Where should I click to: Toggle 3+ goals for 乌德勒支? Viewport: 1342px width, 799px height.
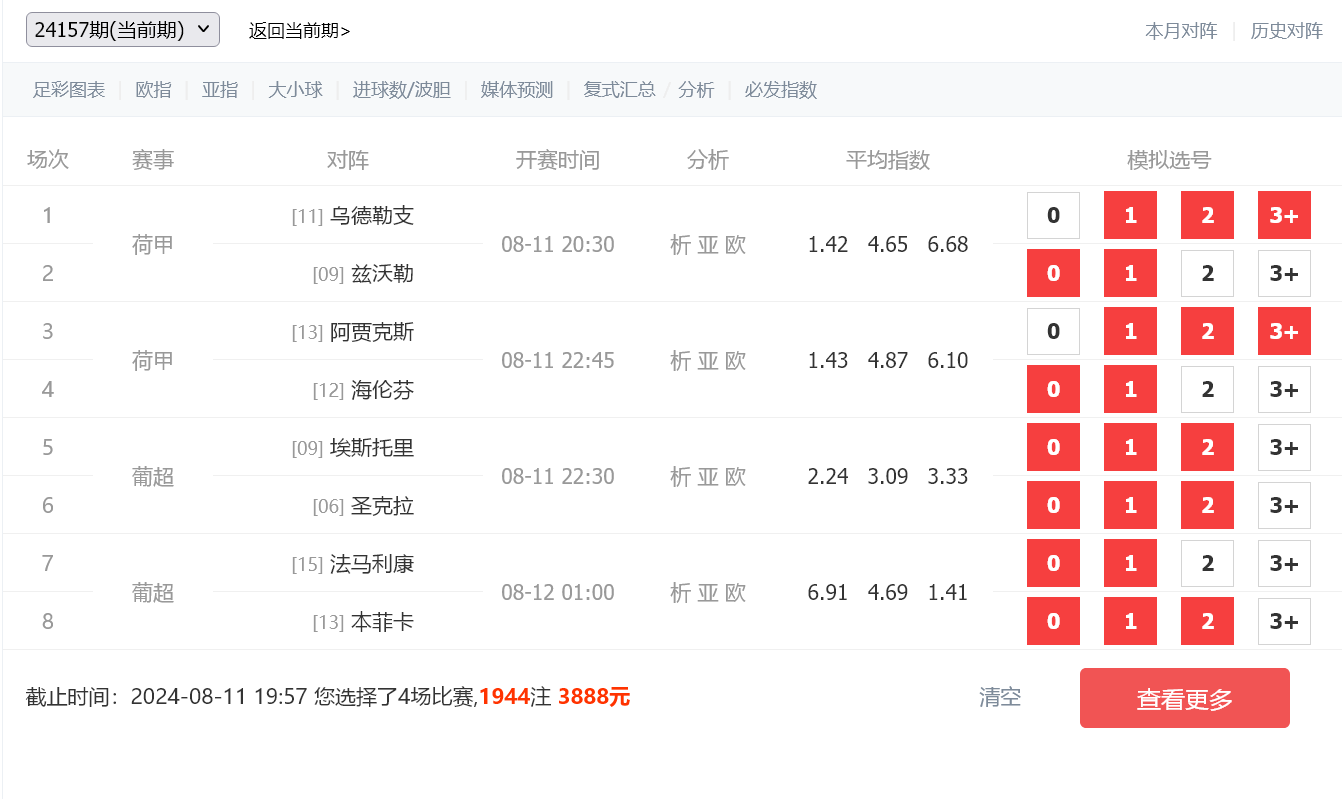(x=1284, y=216)
